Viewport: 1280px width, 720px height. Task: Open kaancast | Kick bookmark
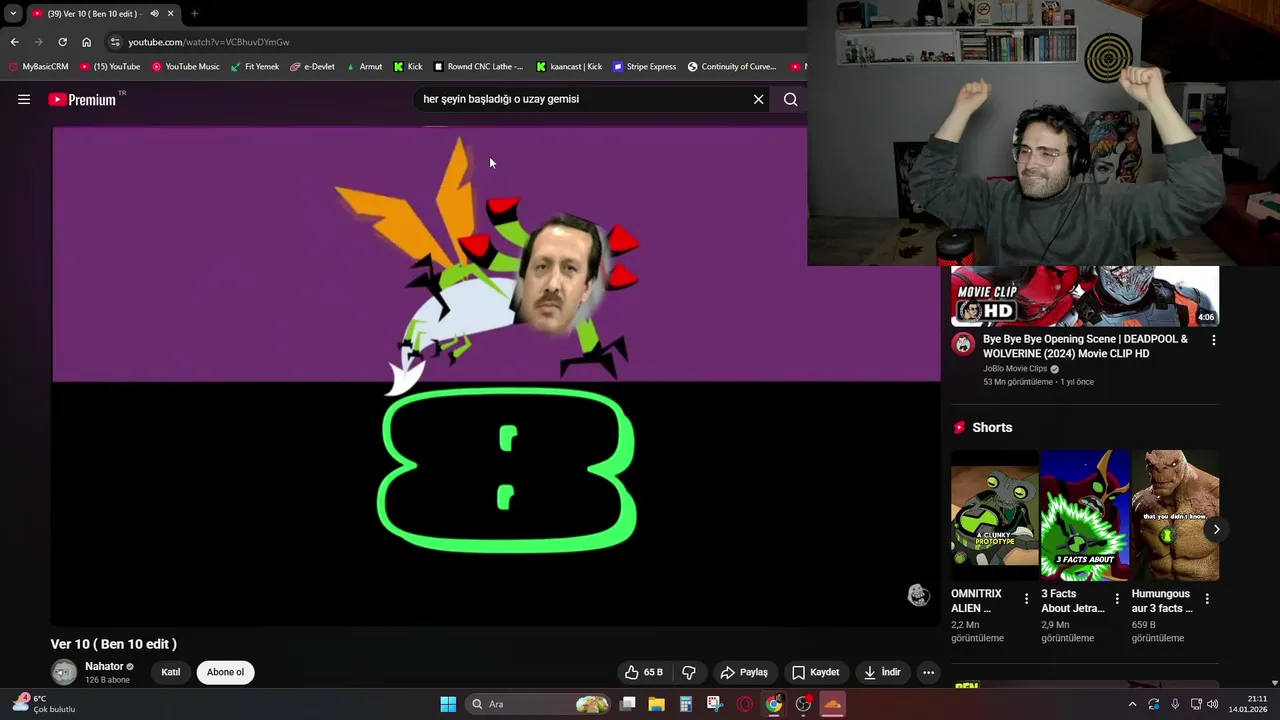(x=569, y=67)
